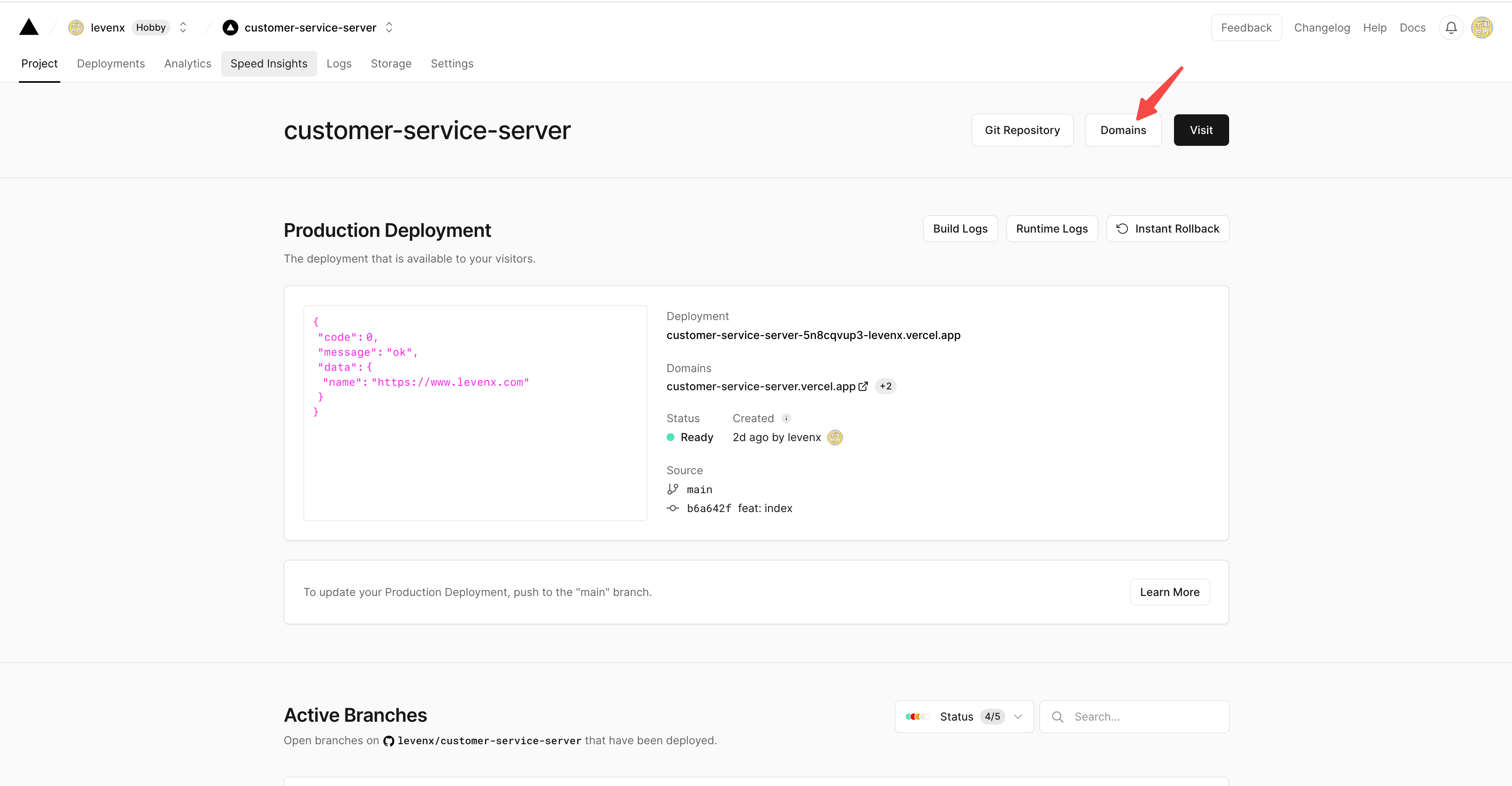Viewport: 1512px width, 786px height.
Task: Open commit b6a642f feat: index
Action: (x=739, y=508)
